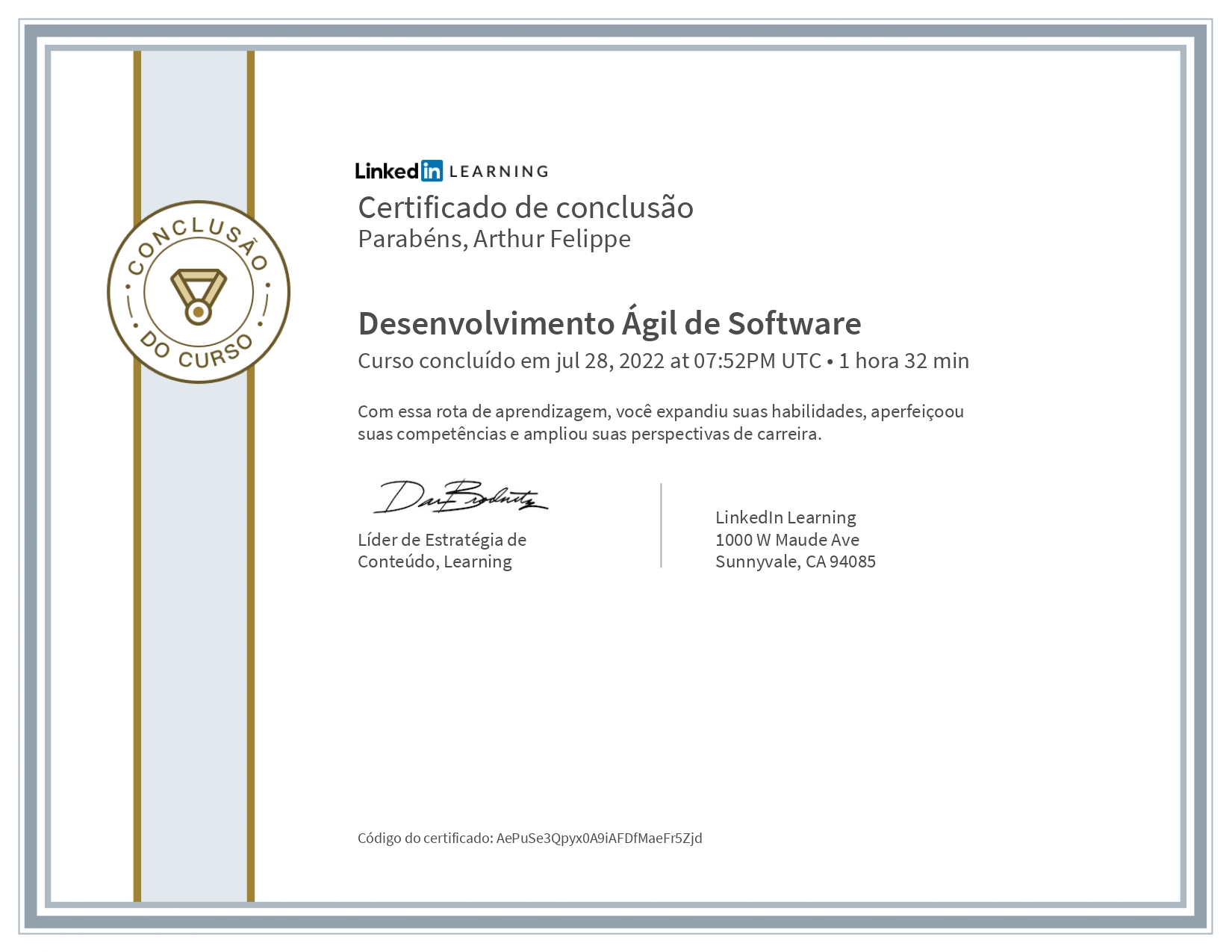The height and width of the screenshot is (952, 1232).
Task: Click the Líder de Estratégia de Conteúdo title
Action: coord(442,550)
